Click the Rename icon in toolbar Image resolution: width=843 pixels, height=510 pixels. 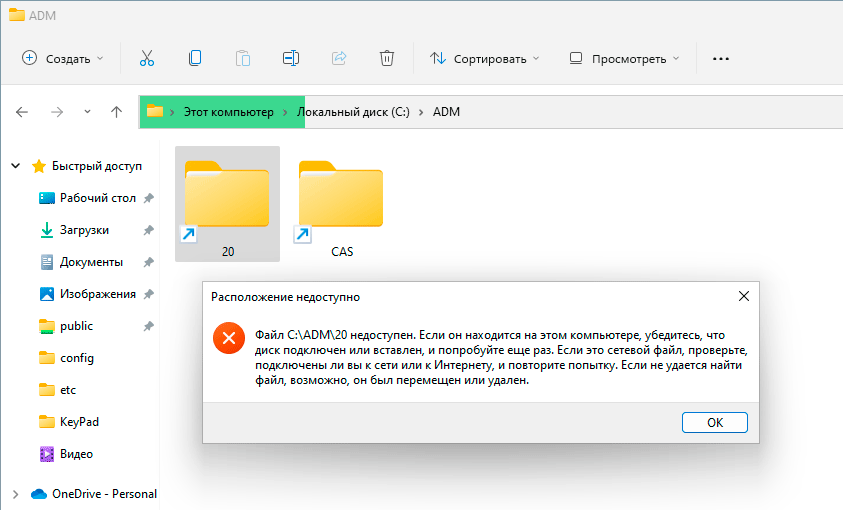tap(291, 58)
